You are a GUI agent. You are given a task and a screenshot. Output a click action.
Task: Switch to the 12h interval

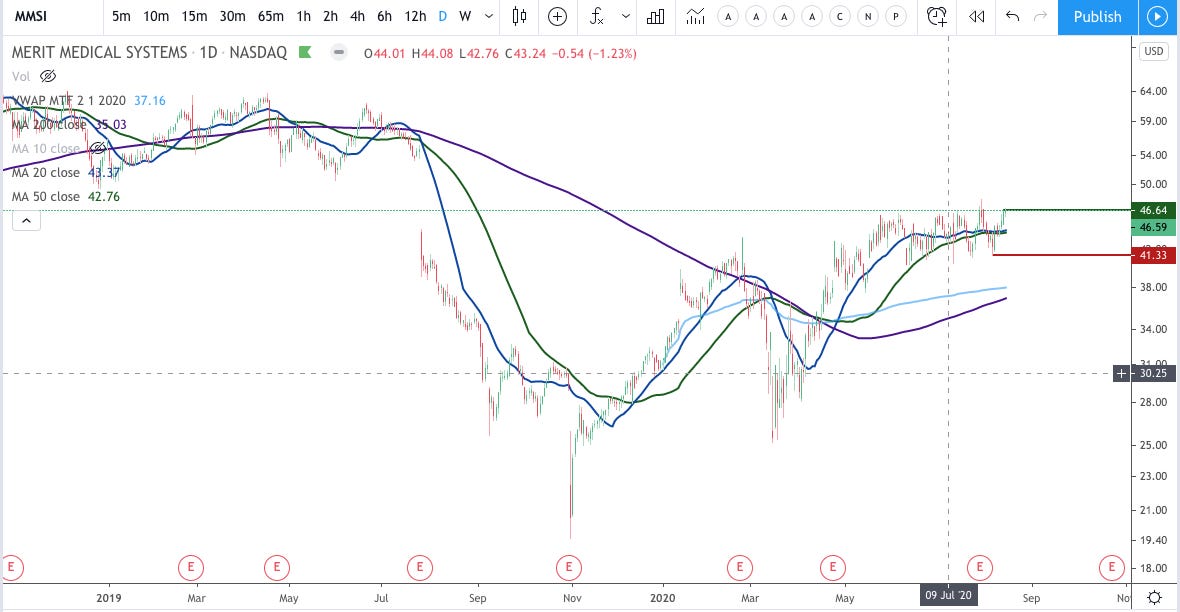click(x=415, y=17)
